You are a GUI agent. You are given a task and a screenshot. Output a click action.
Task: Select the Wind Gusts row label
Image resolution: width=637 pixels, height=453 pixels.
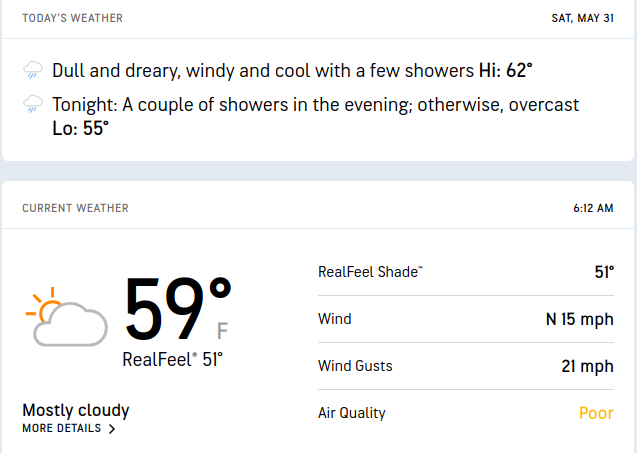[x=355, y=366]
